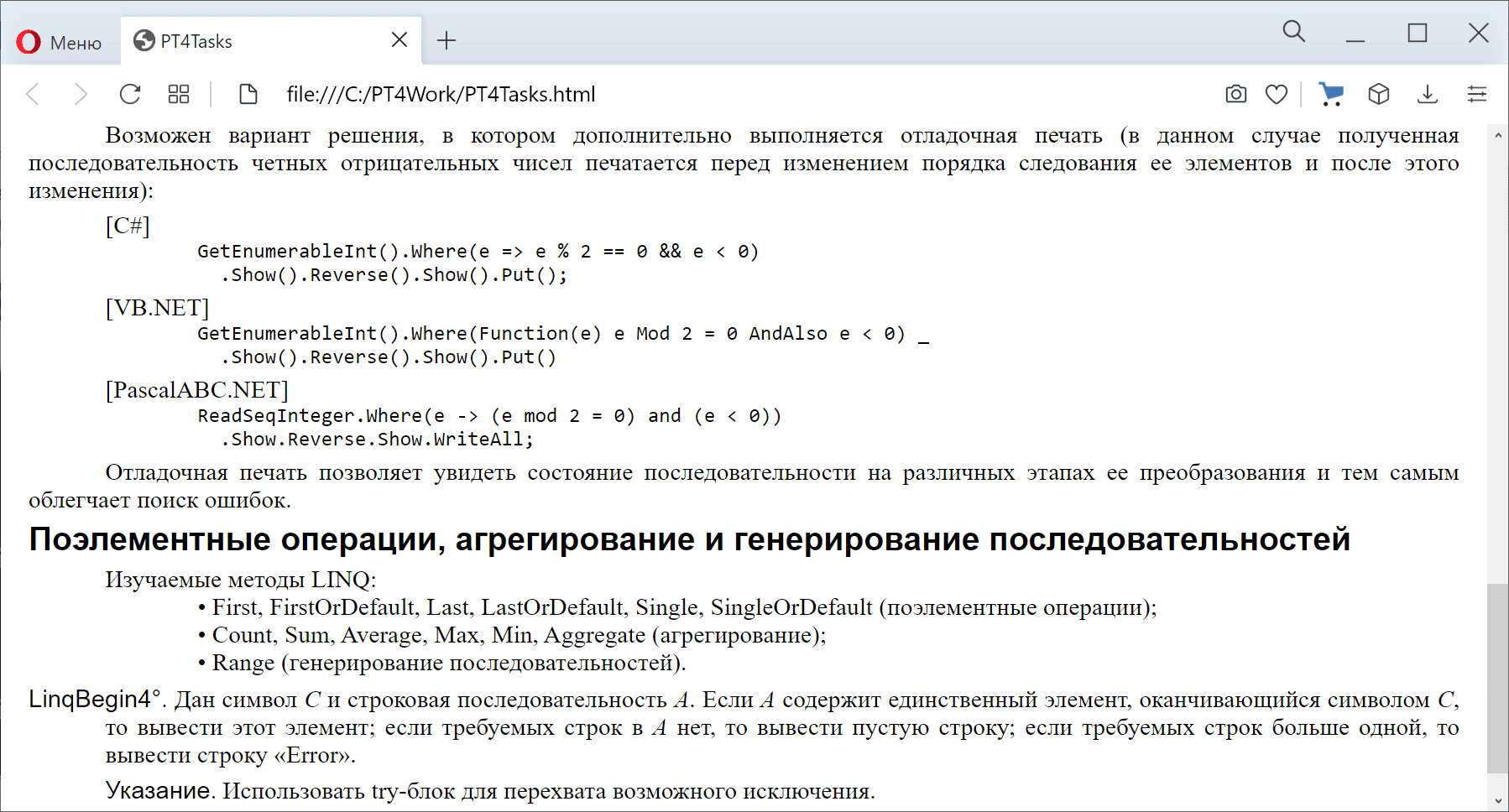Screen dimensions: 1509x812
Task: Open the extensions cube icon
Action: [1379, 94]
